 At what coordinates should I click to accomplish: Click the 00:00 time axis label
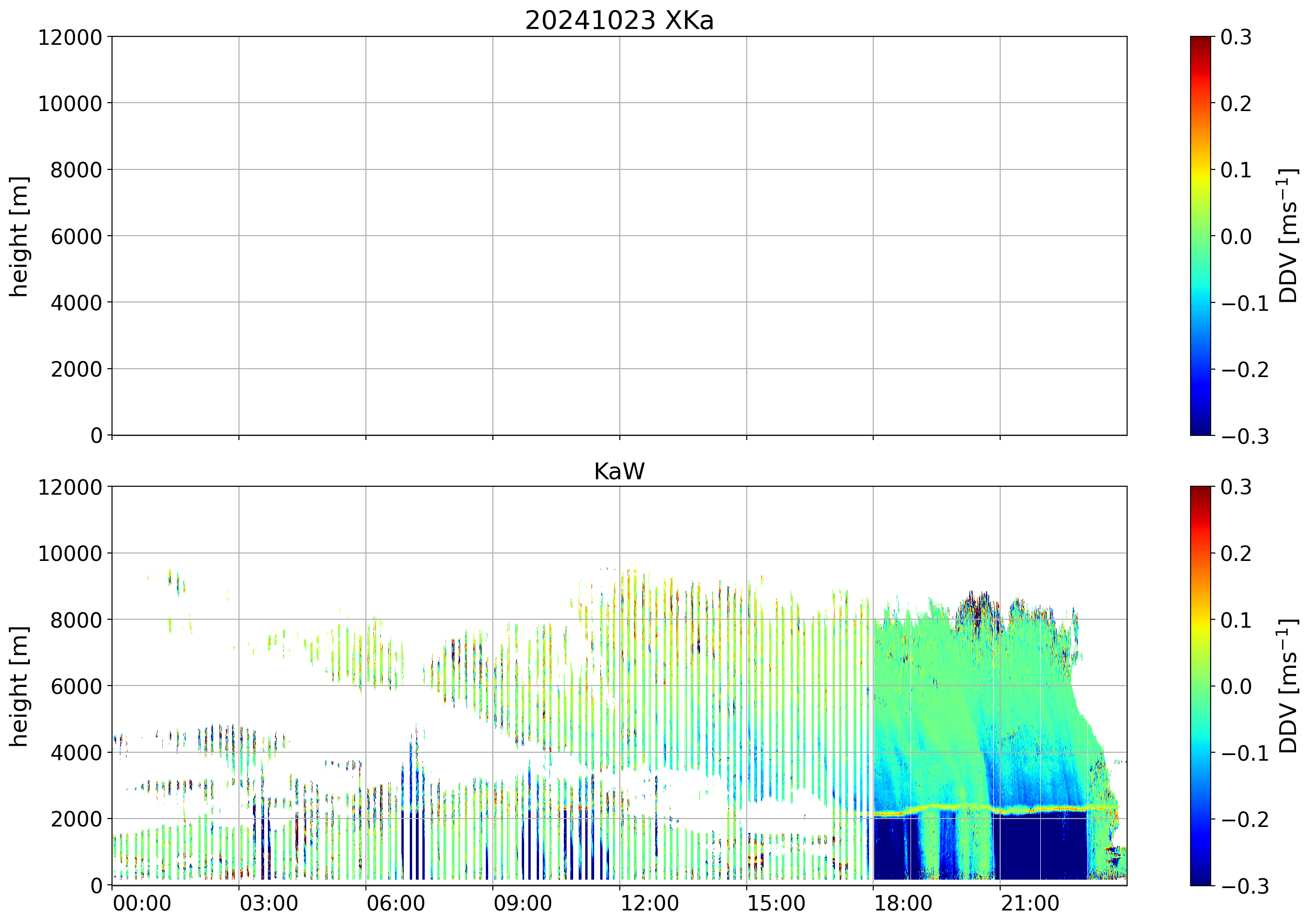pos(141,904)
